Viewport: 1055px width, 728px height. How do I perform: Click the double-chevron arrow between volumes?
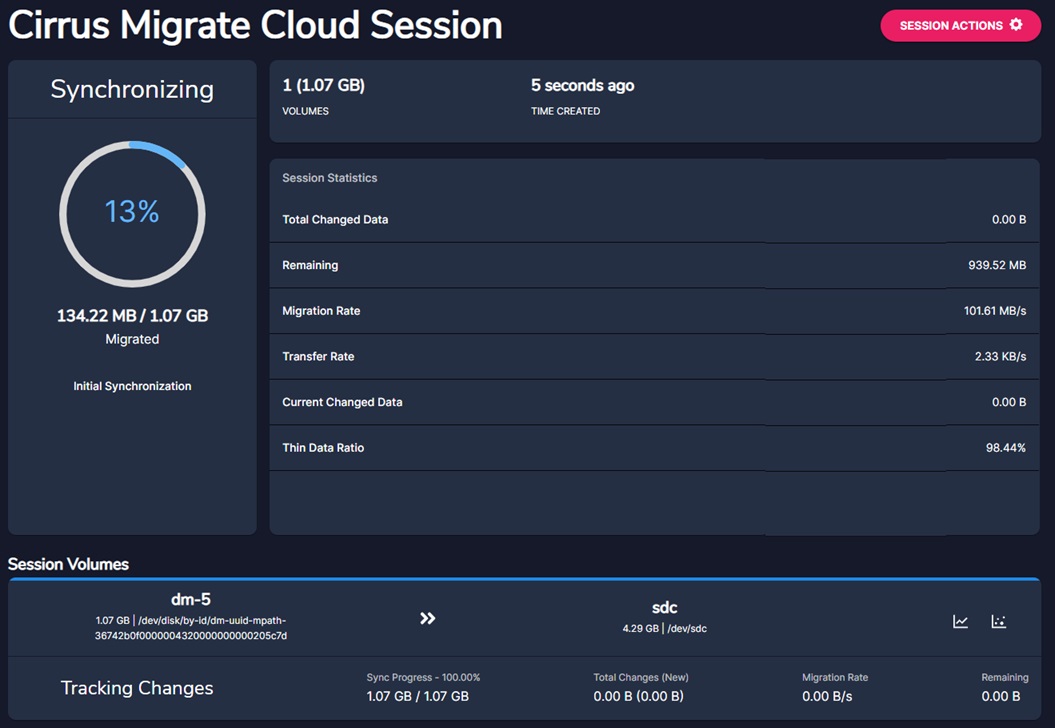(x=428, y=619)
